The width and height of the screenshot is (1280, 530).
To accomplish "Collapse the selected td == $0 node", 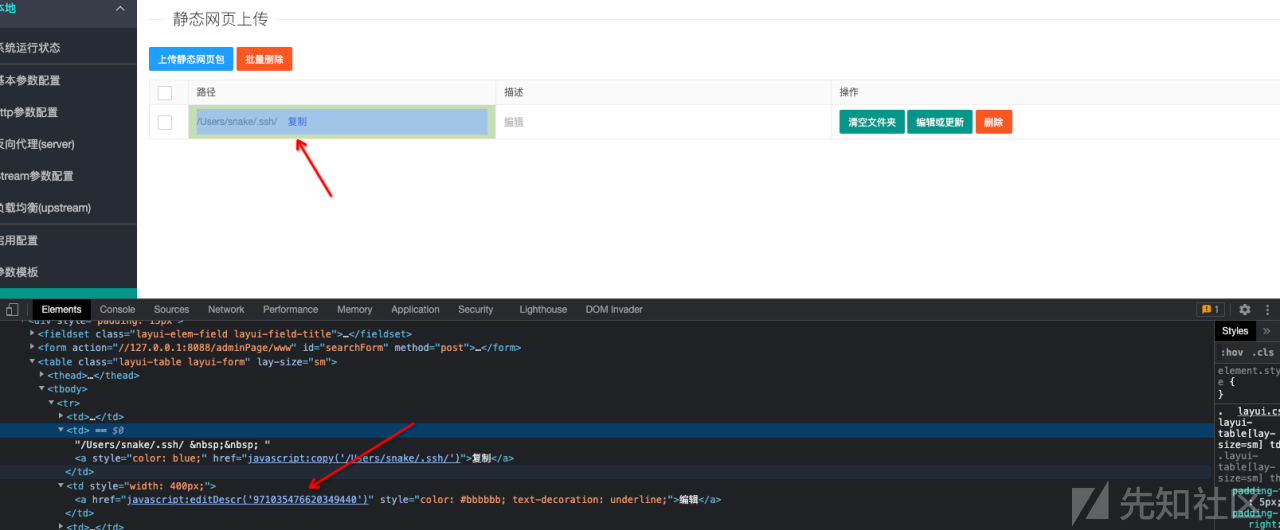I will coord(61,430).
